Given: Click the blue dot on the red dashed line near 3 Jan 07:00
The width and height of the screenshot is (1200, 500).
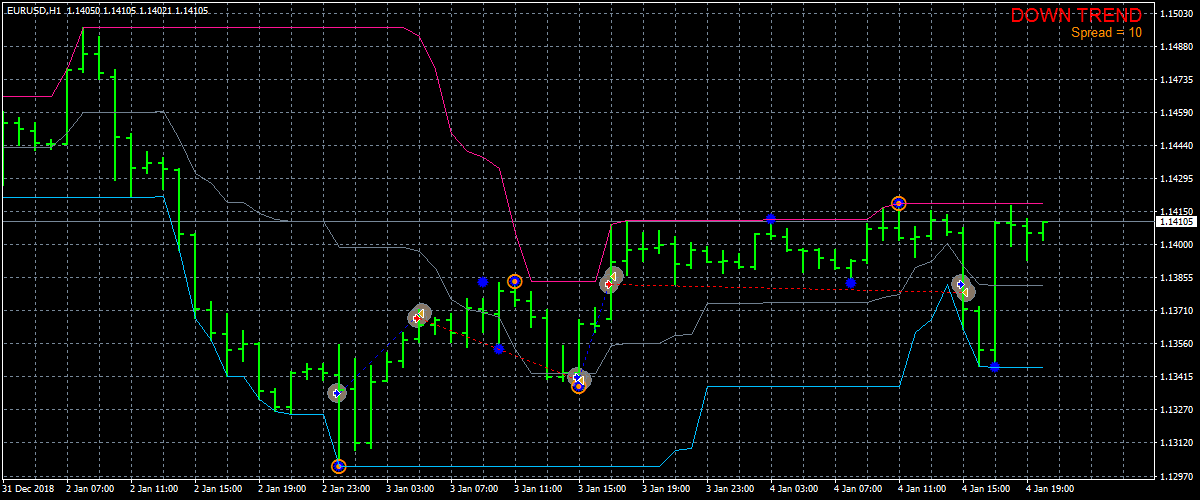Looking at the screenshot, I should pyautogui.click(x=499, y=349).
